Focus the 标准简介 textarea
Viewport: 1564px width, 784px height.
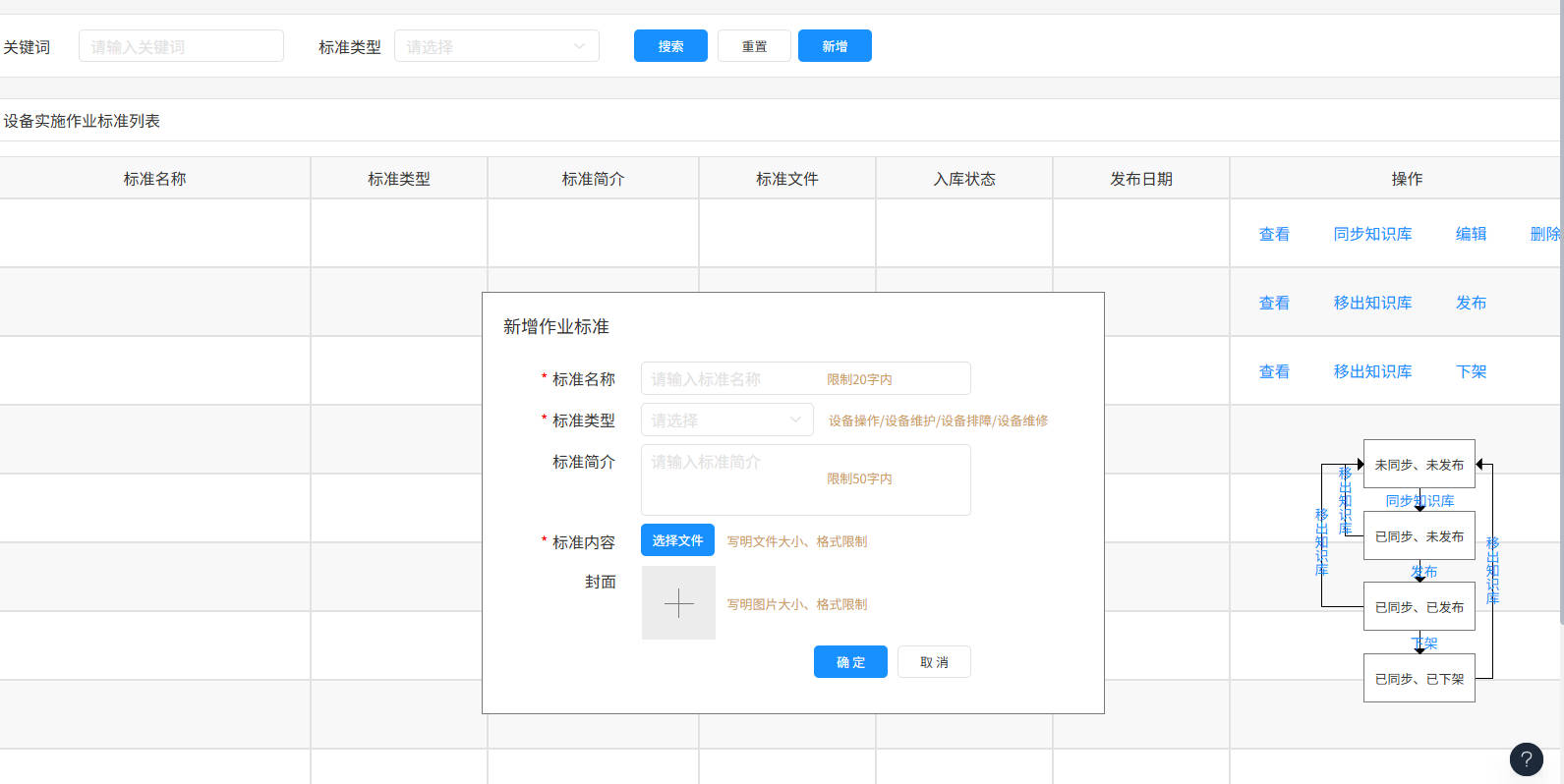(x=806, y=479)
